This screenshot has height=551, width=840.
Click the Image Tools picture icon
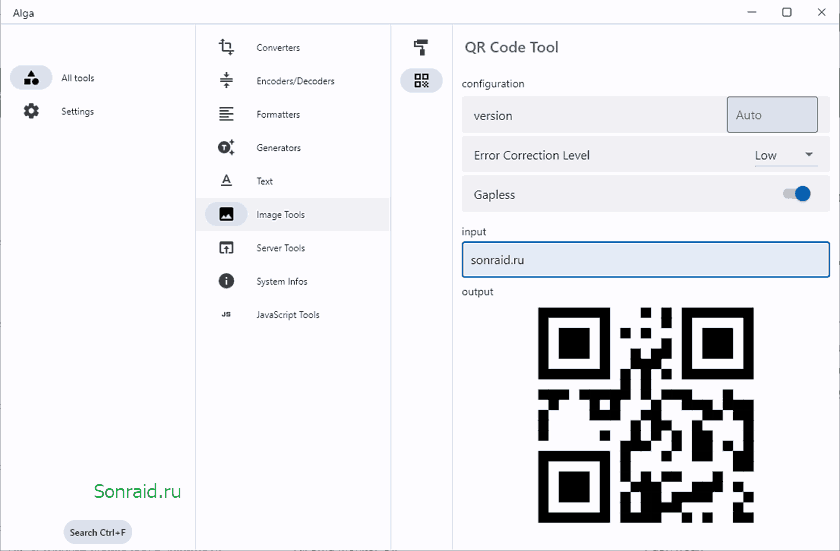point(226,214)
